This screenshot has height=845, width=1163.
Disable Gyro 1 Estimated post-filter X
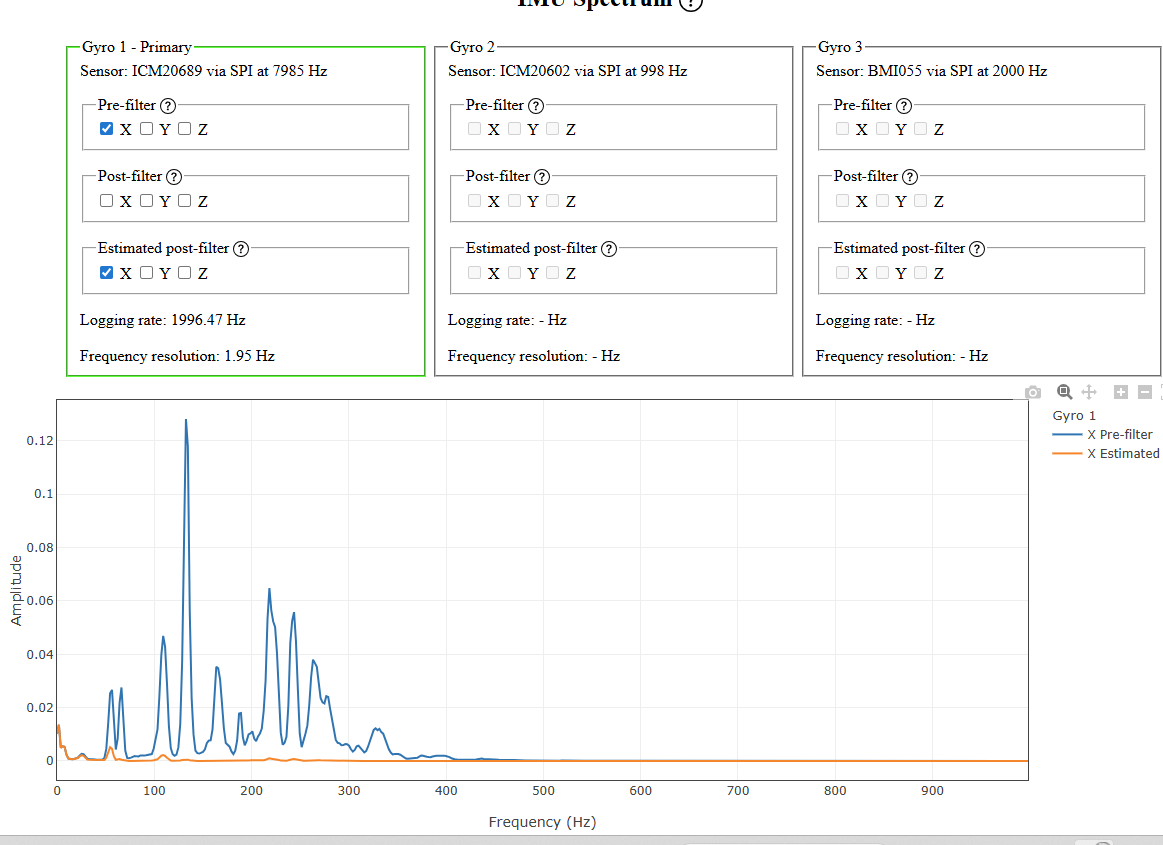(107, 273)
